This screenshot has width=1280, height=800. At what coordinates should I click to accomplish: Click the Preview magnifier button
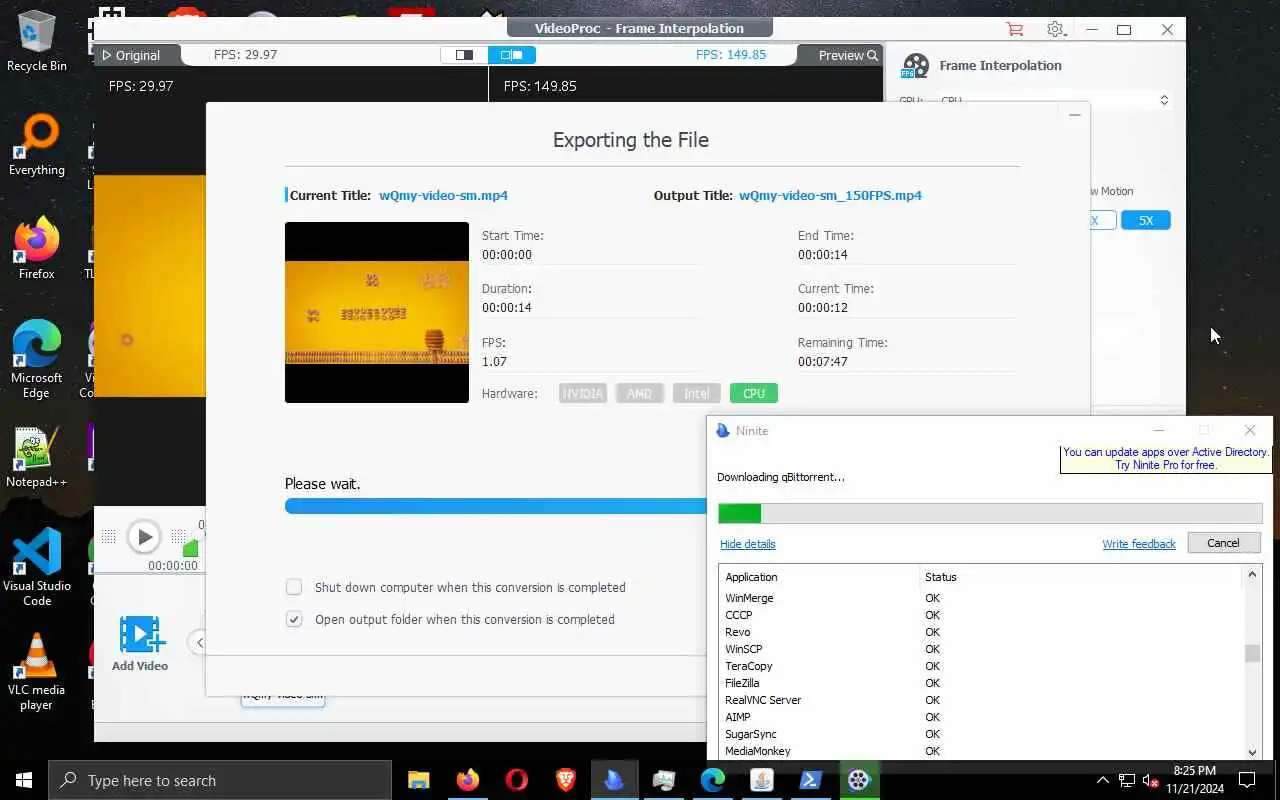click(x=848, y=55)
